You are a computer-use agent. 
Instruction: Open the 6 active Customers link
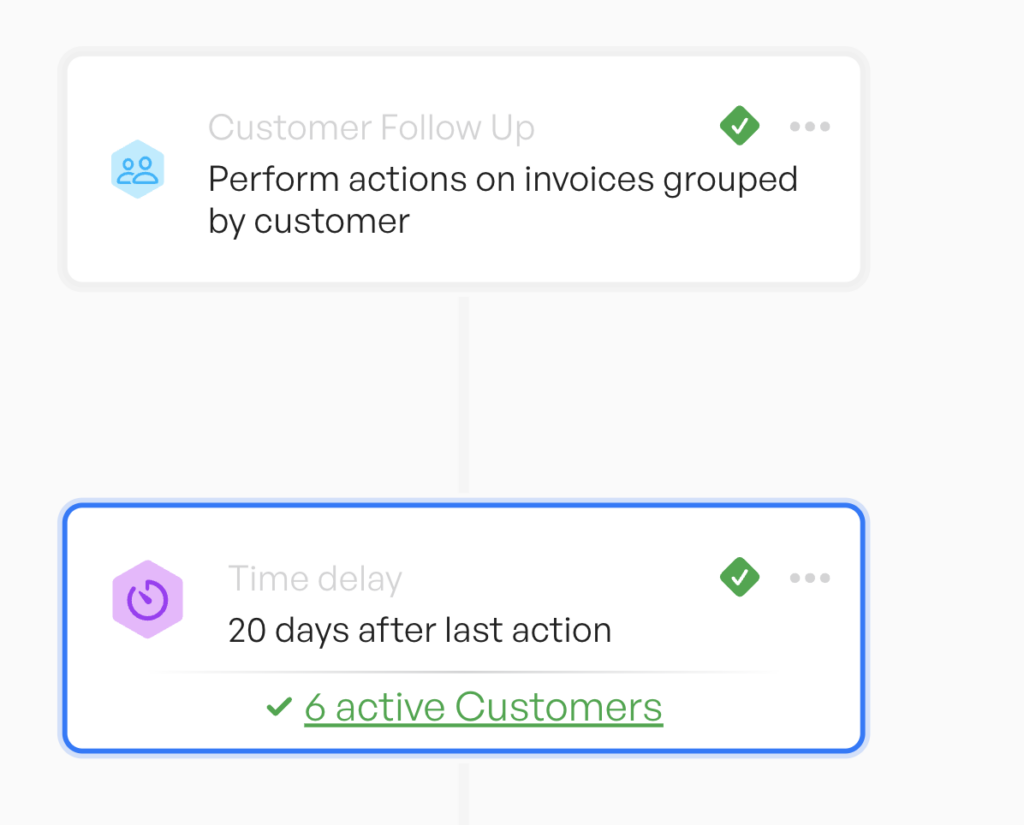click(483, 707)
